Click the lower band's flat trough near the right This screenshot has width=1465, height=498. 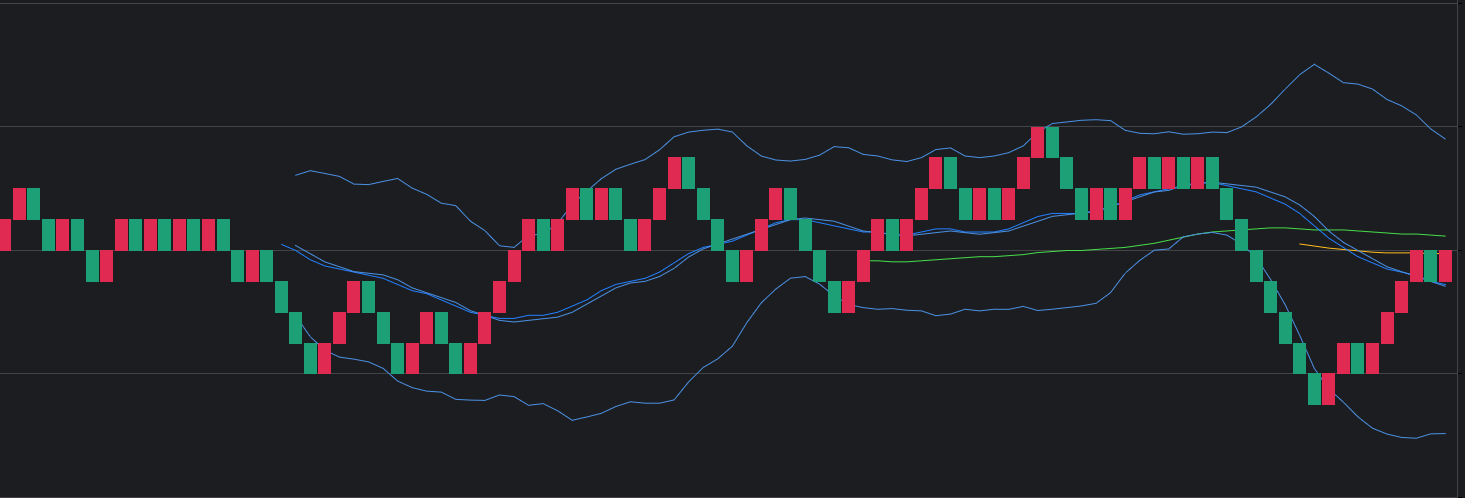pos(1408,437)
